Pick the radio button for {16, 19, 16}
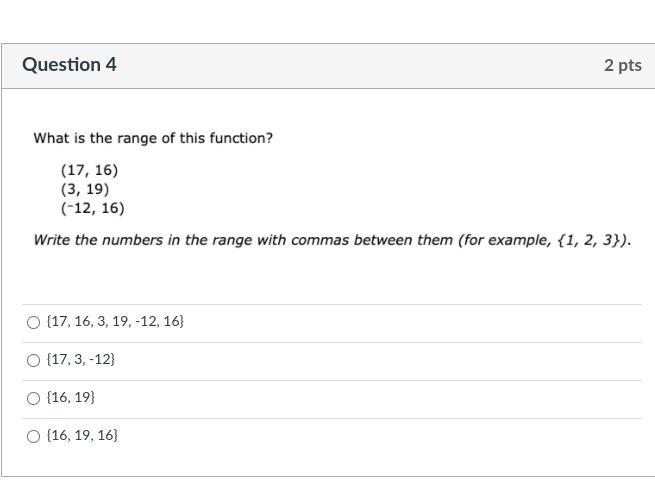This screenshot has height=499, width=655. [x=33, y=436]
